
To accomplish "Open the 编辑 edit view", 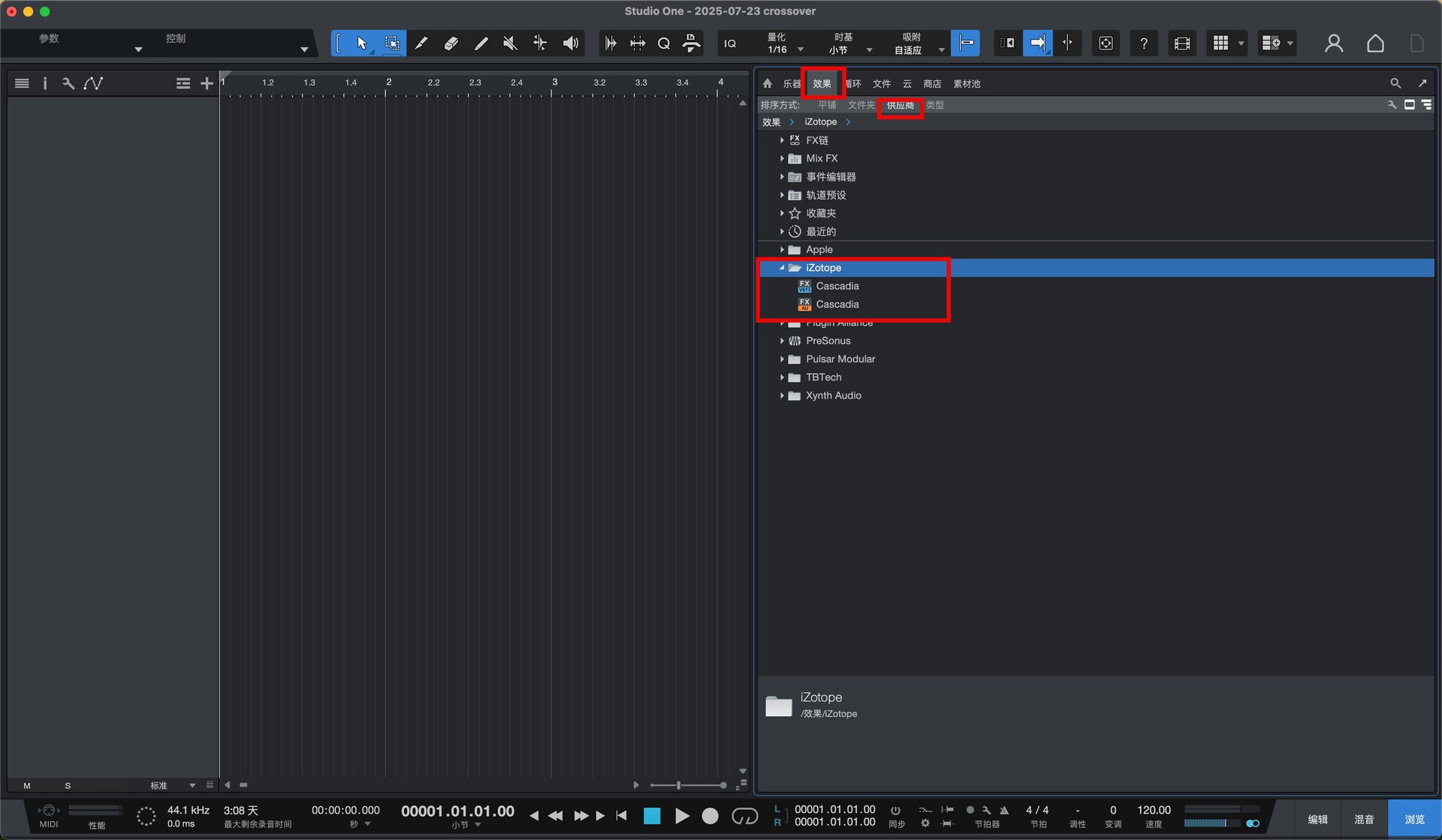I will [x=1318, y=819].
